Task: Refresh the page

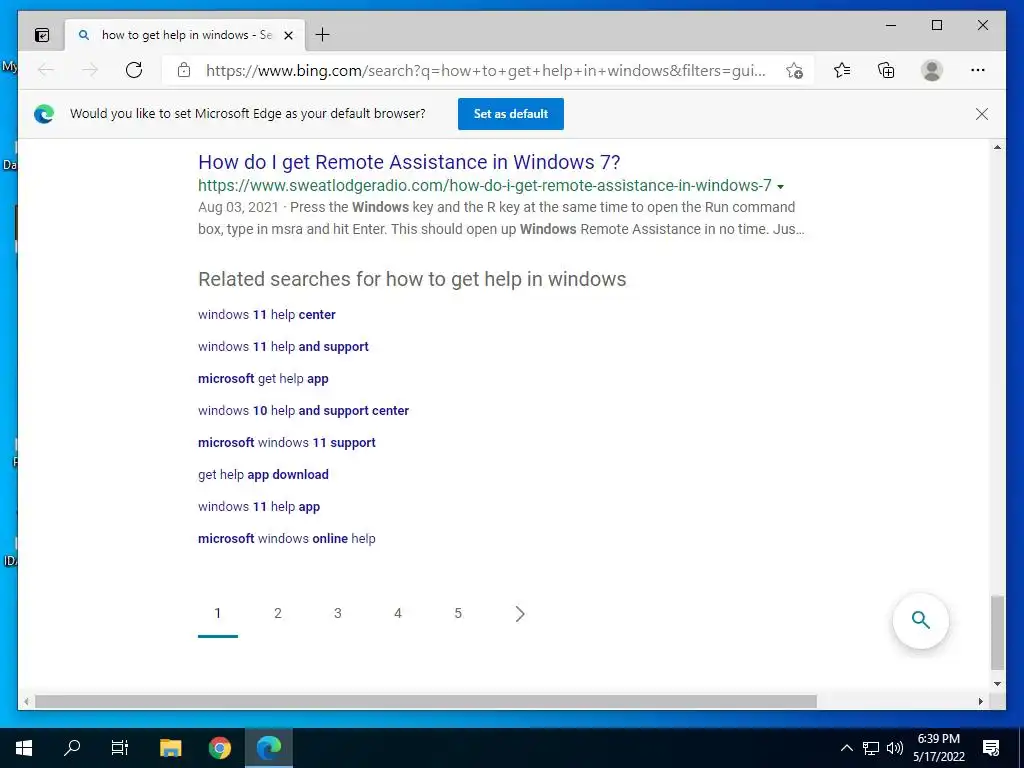Action: [134, 70]
